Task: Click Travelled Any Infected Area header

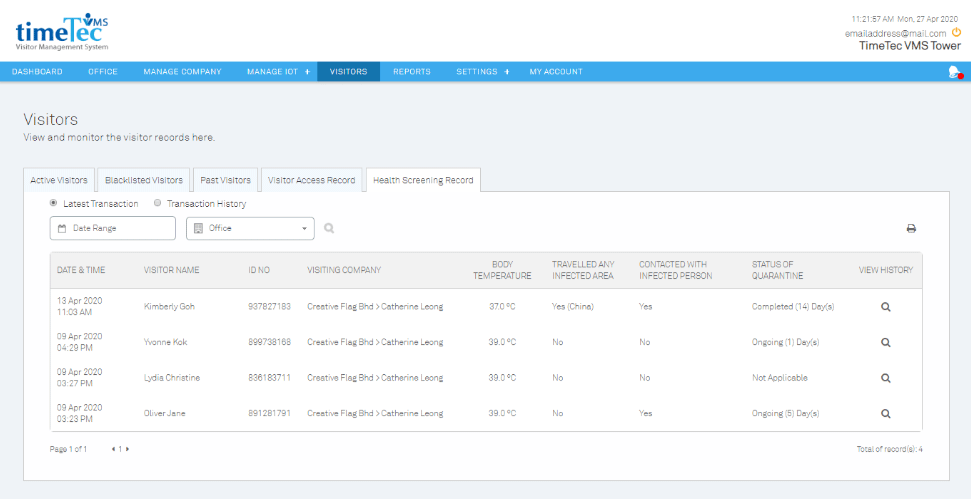Action: pos(583,270)
